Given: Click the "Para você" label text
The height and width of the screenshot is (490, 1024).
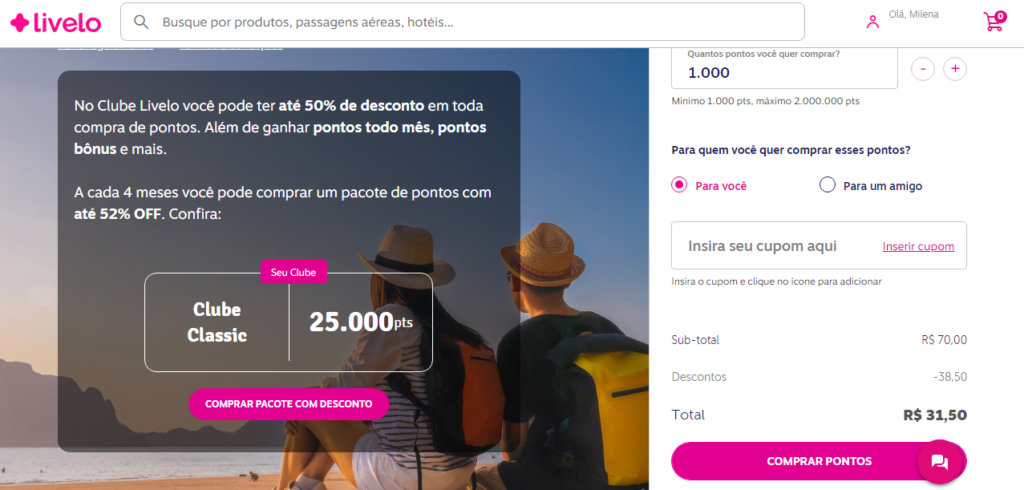Looking at the screenshot, I should pos(721,186).
